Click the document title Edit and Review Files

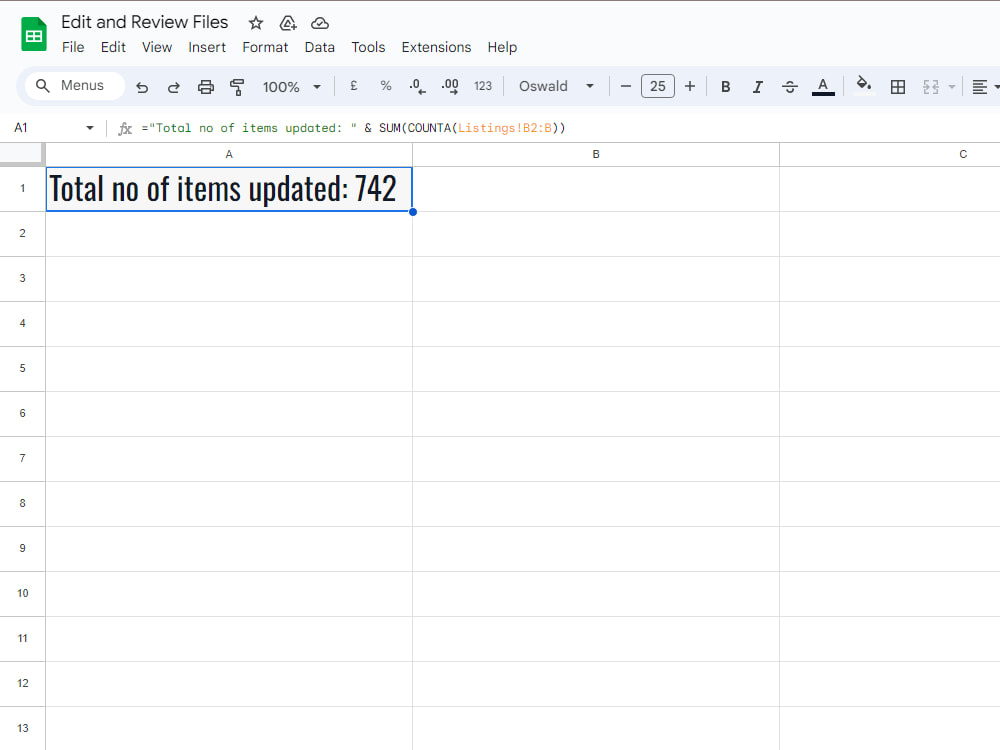[x=145, y=22]
